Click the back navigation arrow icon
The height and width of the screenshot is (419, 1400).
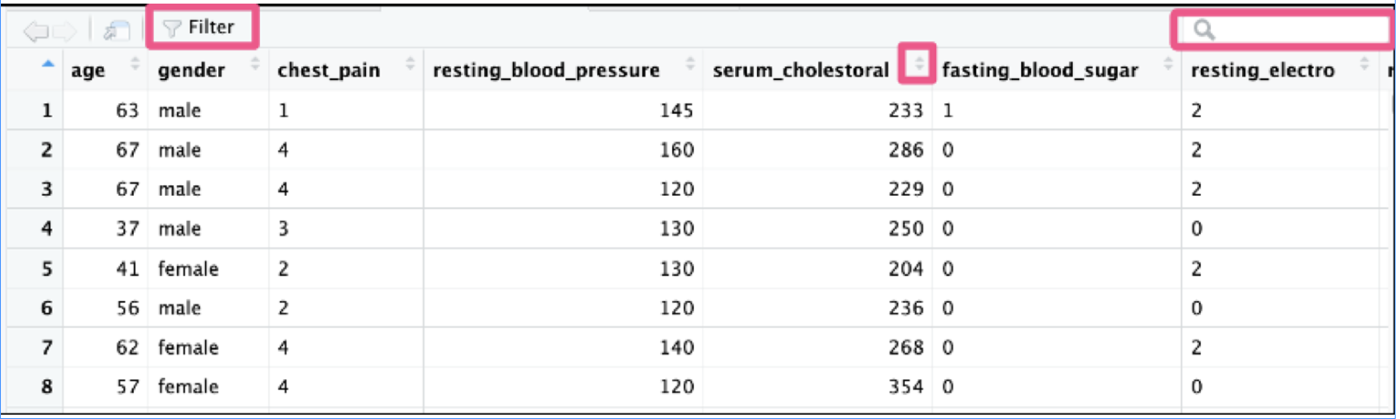point(36,30)
